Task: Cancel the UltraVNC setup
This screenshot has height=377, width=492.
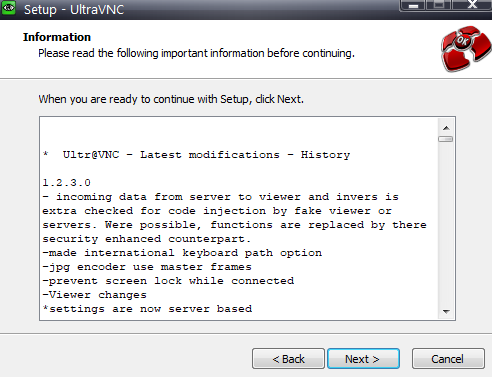Action: pyautogui.click(x=448, y=359)
